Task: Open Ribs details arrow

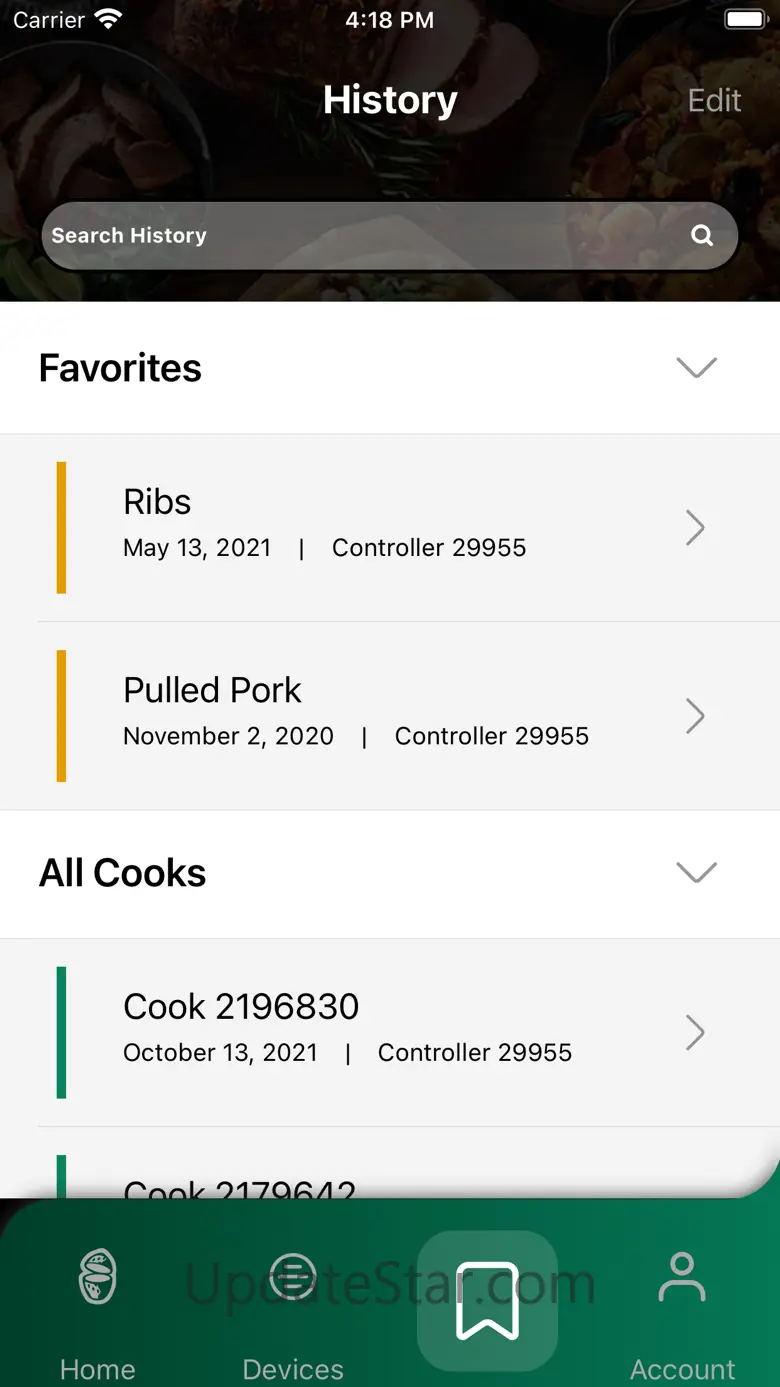Action: [x=695, y=527]
